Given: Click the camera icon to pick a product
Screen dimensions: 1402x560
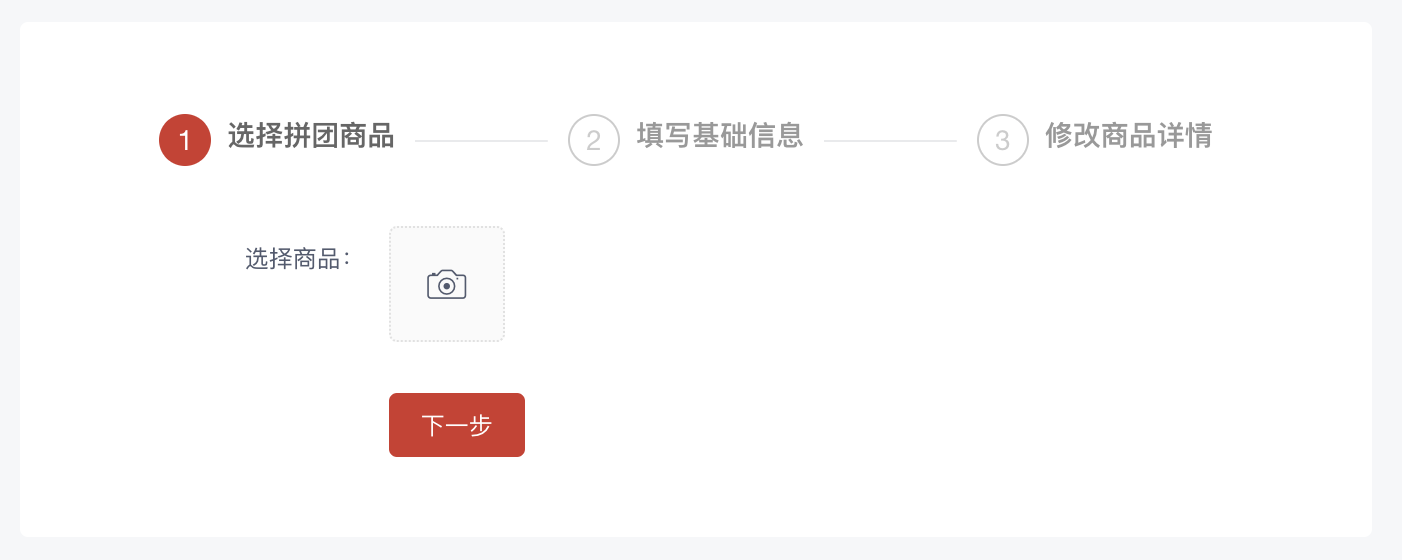Looking at the screenshot, I should tap(447, 284).
